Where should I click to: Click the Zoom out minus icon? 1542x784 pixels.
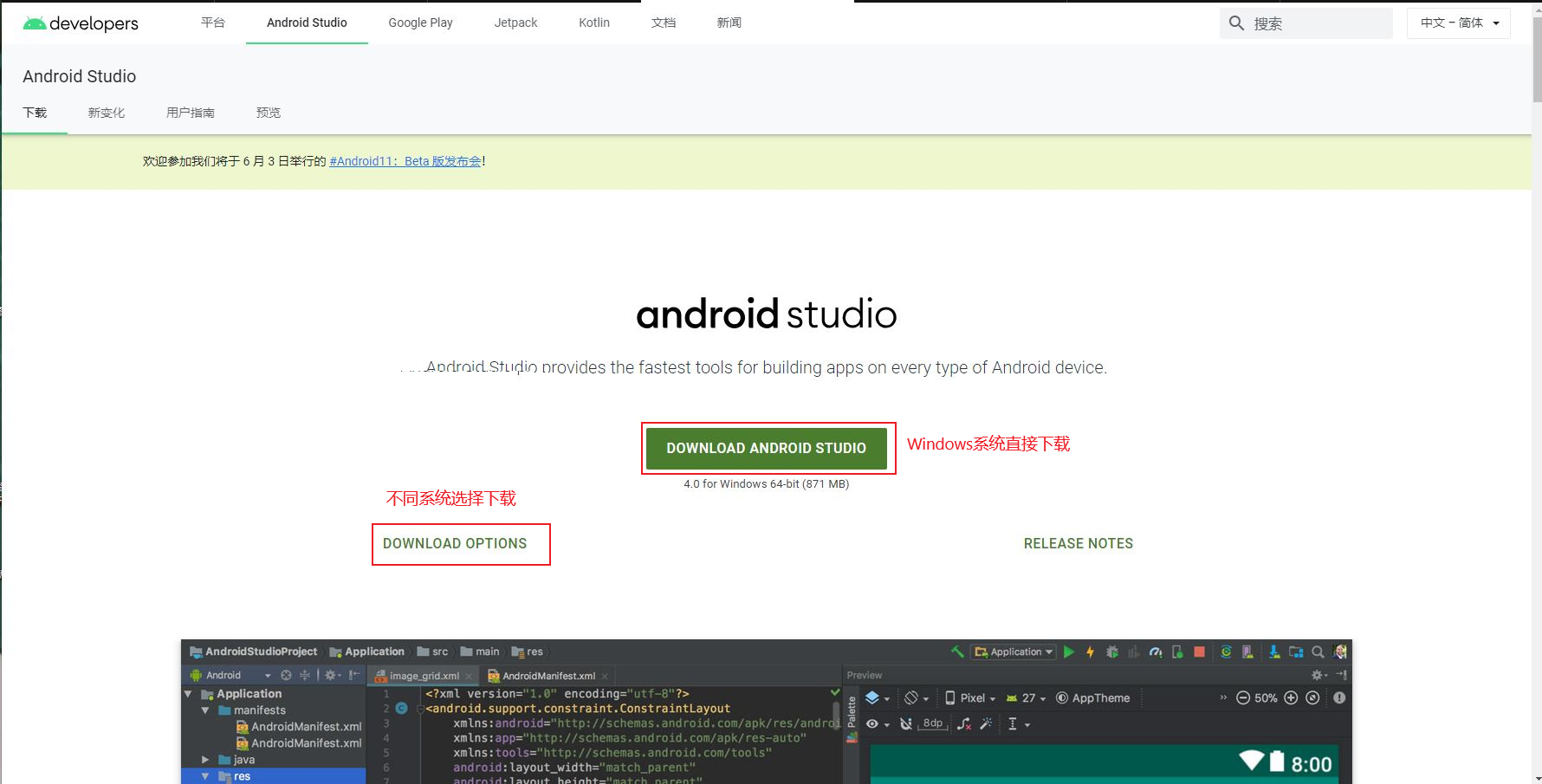[1243, 698]
